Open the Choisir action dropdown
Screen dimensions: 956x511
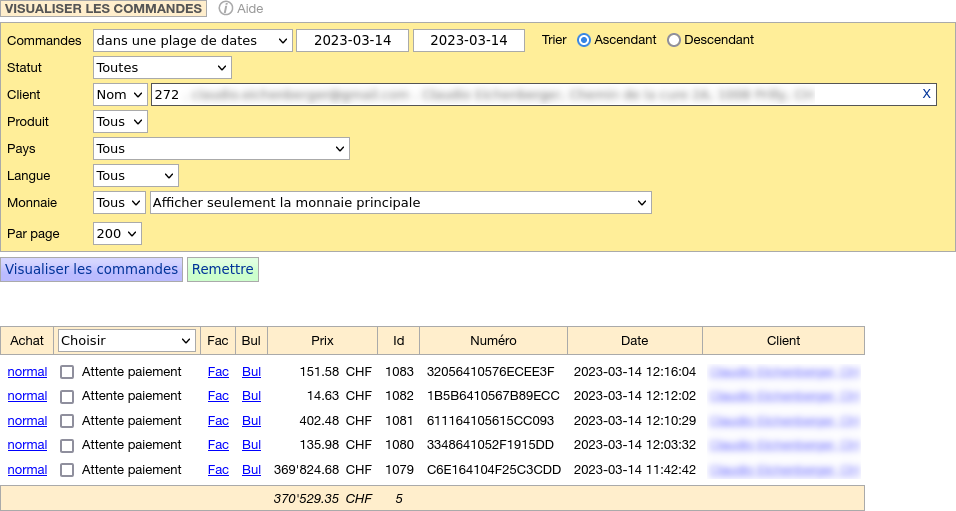[x=126, y=341]
